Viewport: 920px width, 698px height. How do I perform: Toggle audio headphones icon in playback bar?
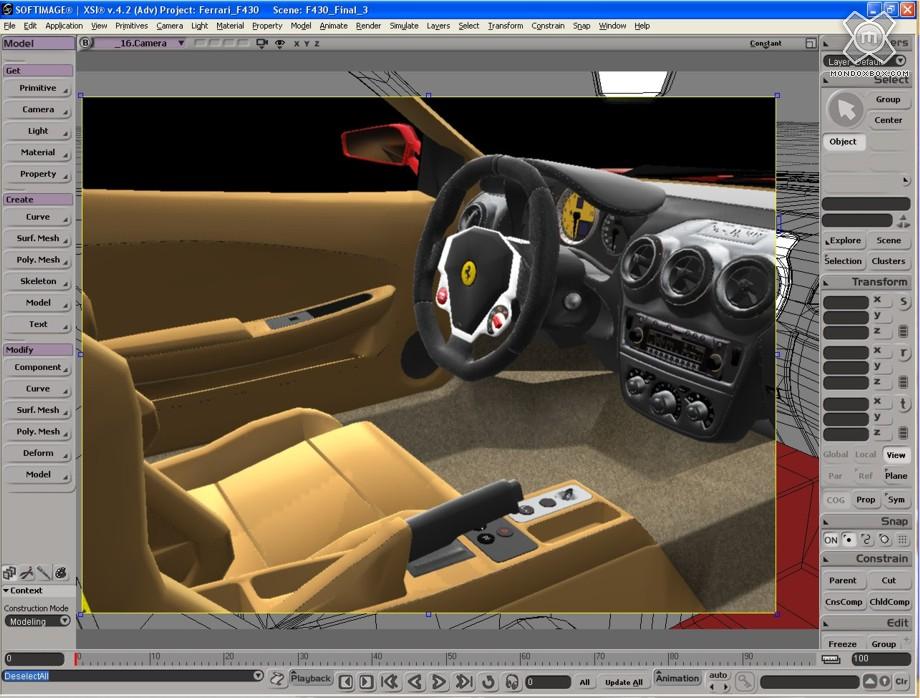pos(512,682)
